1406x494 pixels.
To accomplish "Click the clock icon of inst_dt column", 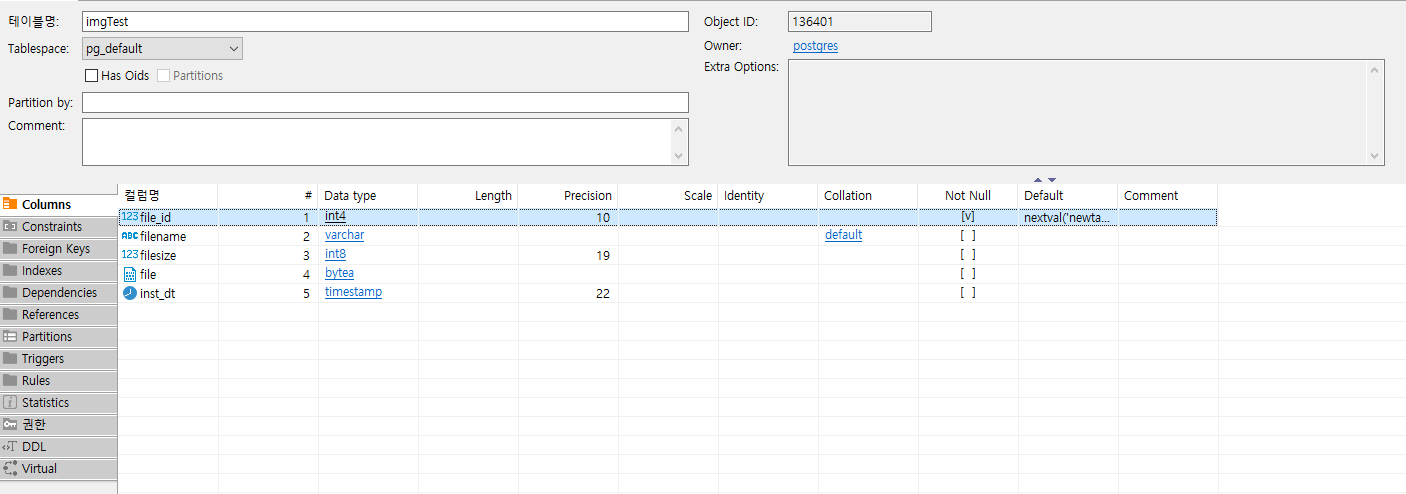I will [130, 293].
